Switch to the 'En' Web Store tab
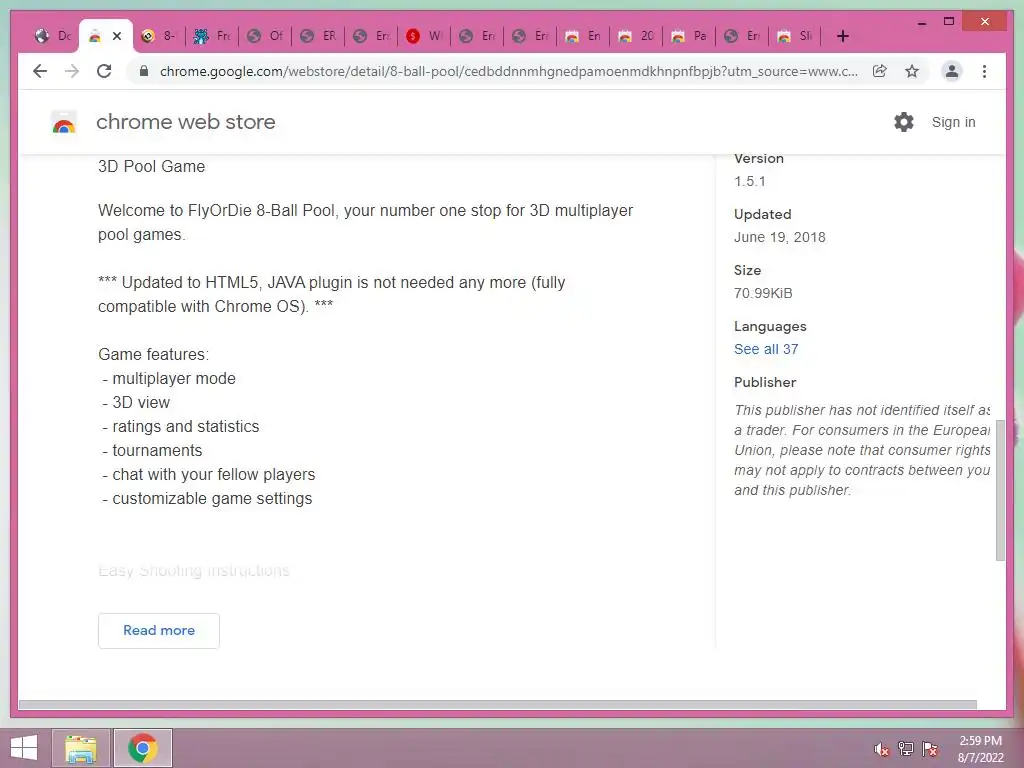The width and height of the screenshot is (1024, 768). 583,36
